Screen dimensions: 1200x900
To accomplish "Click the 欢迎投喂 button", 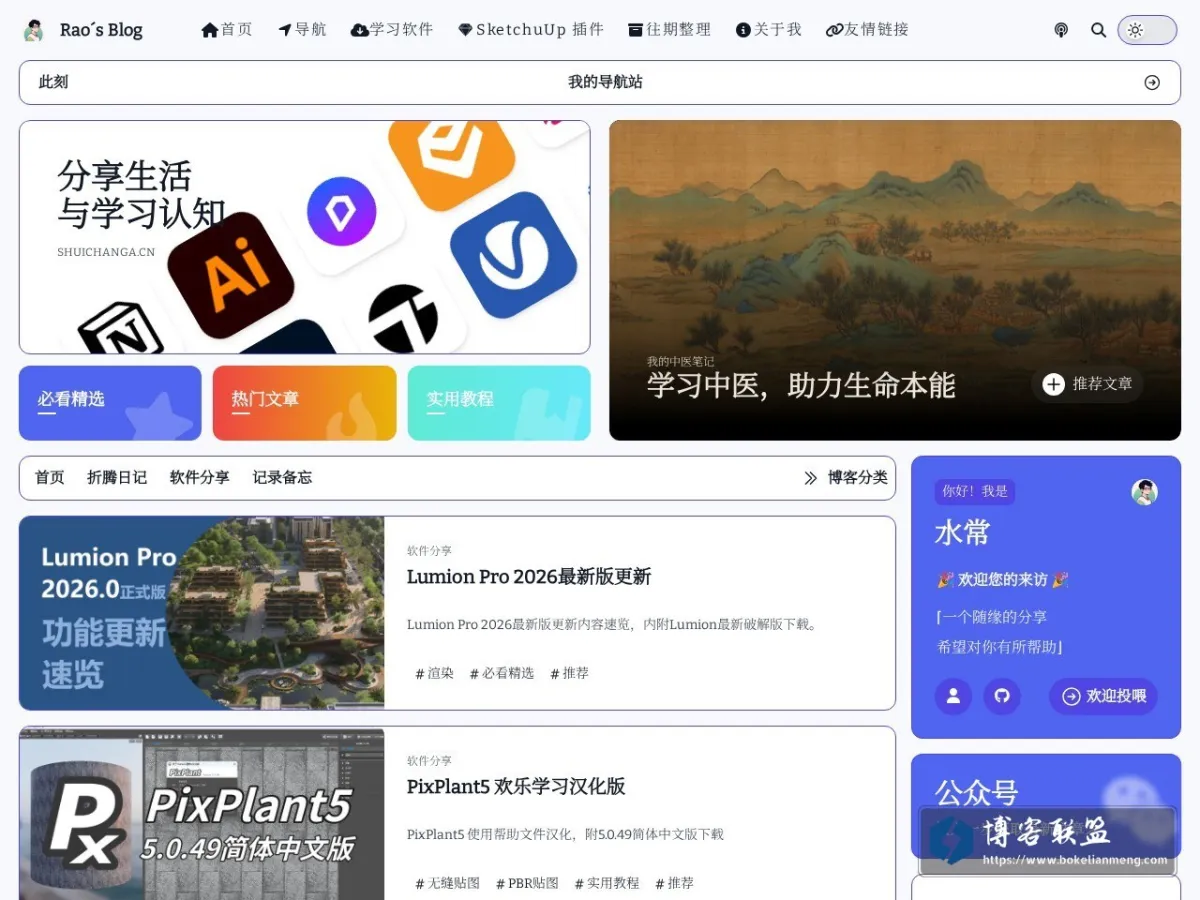I will point(1103,696).
